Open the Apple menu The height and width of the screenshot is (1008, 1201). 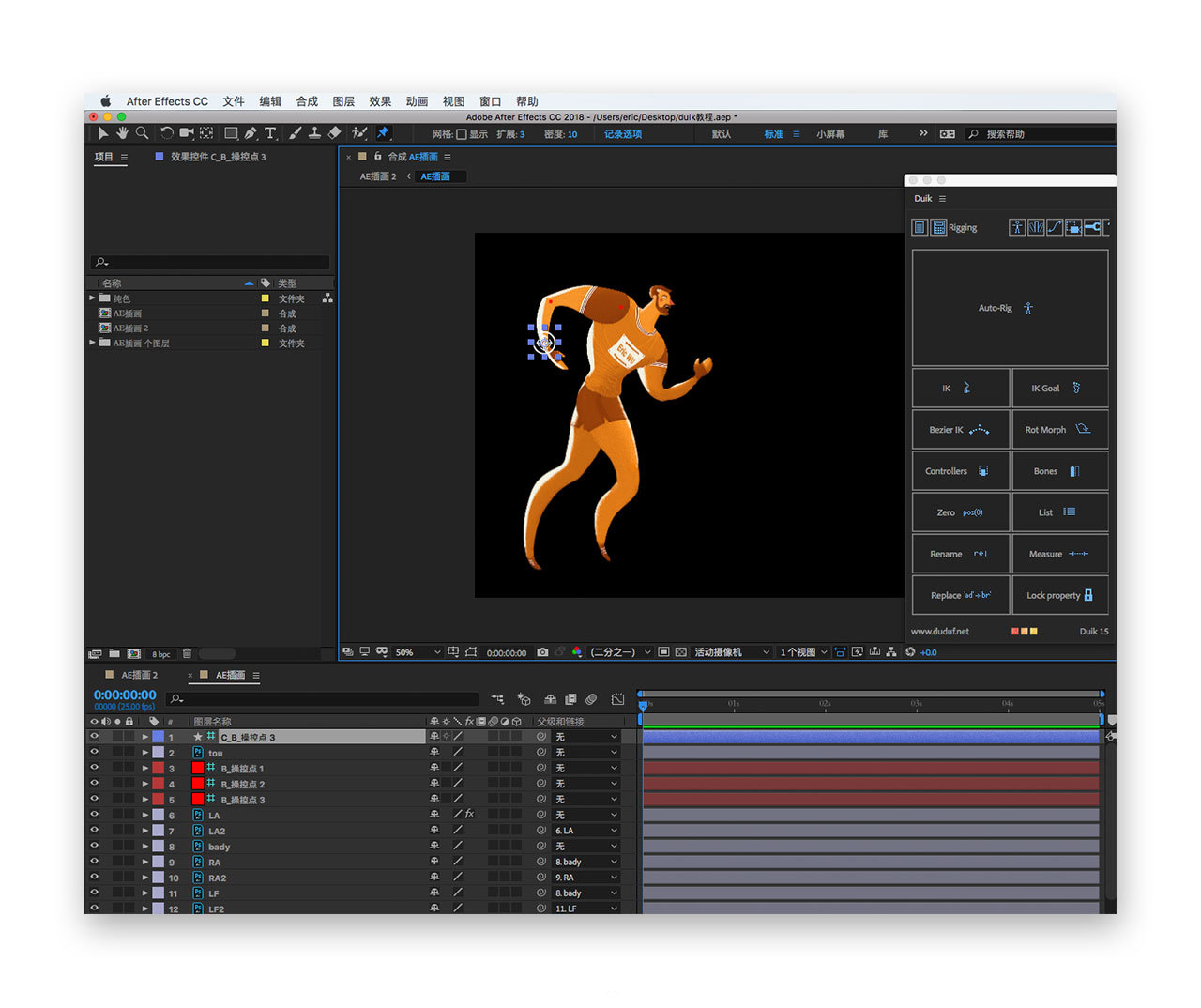click(106, 101)
